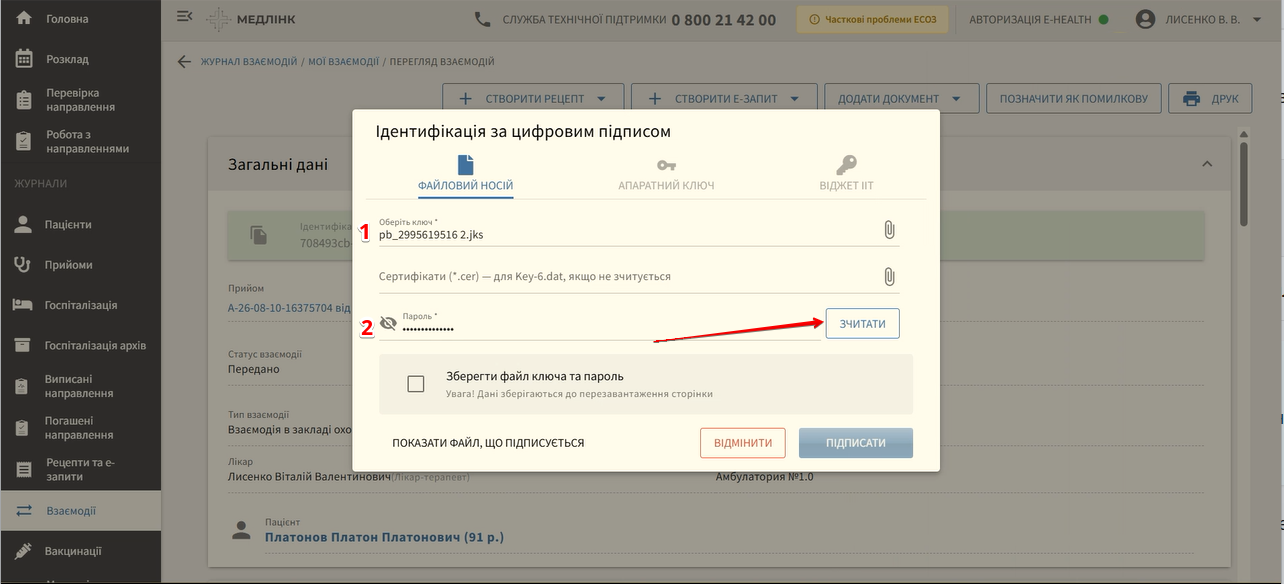Click the Взаємодії arrows icon
The height and width of the screenshot is (584, 1284).
click(x=24, y=511)
